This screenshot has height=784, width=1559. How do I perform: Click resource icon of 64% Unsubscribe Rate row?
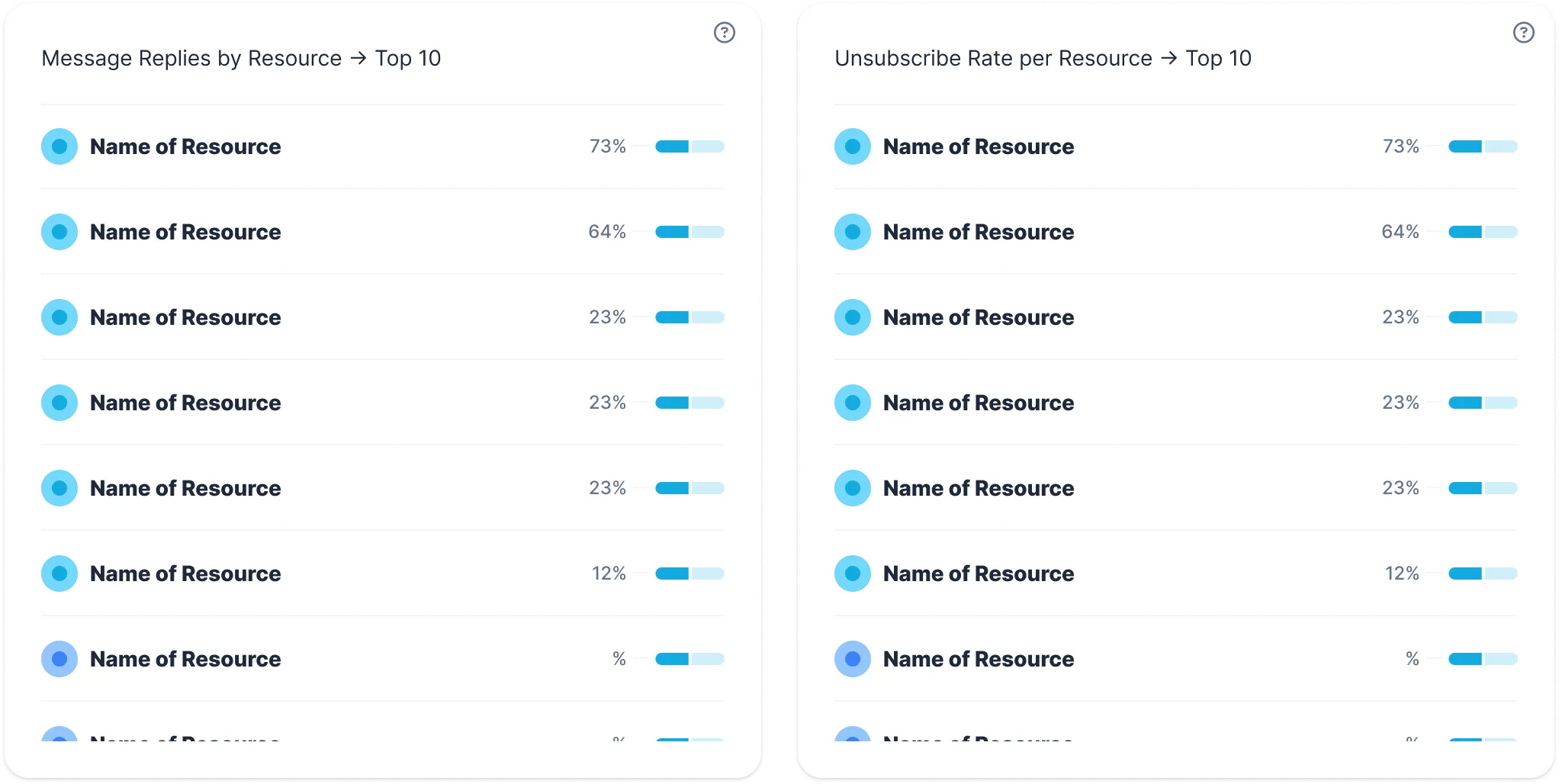(x=853, y=232)
